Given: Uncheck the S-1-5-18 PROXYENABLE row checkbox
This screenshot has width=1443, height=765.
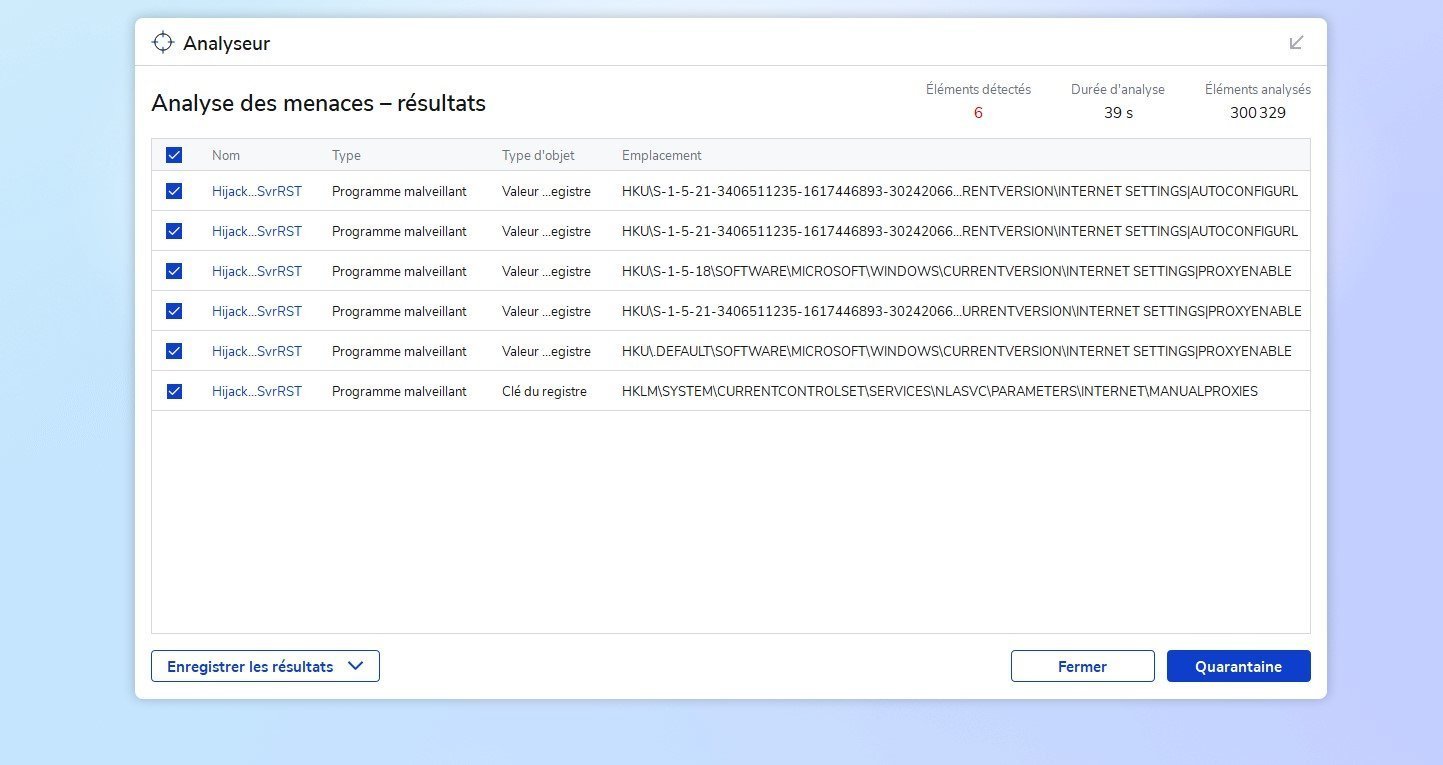Looking at the screenshot, I should click(x=174, y=271).
